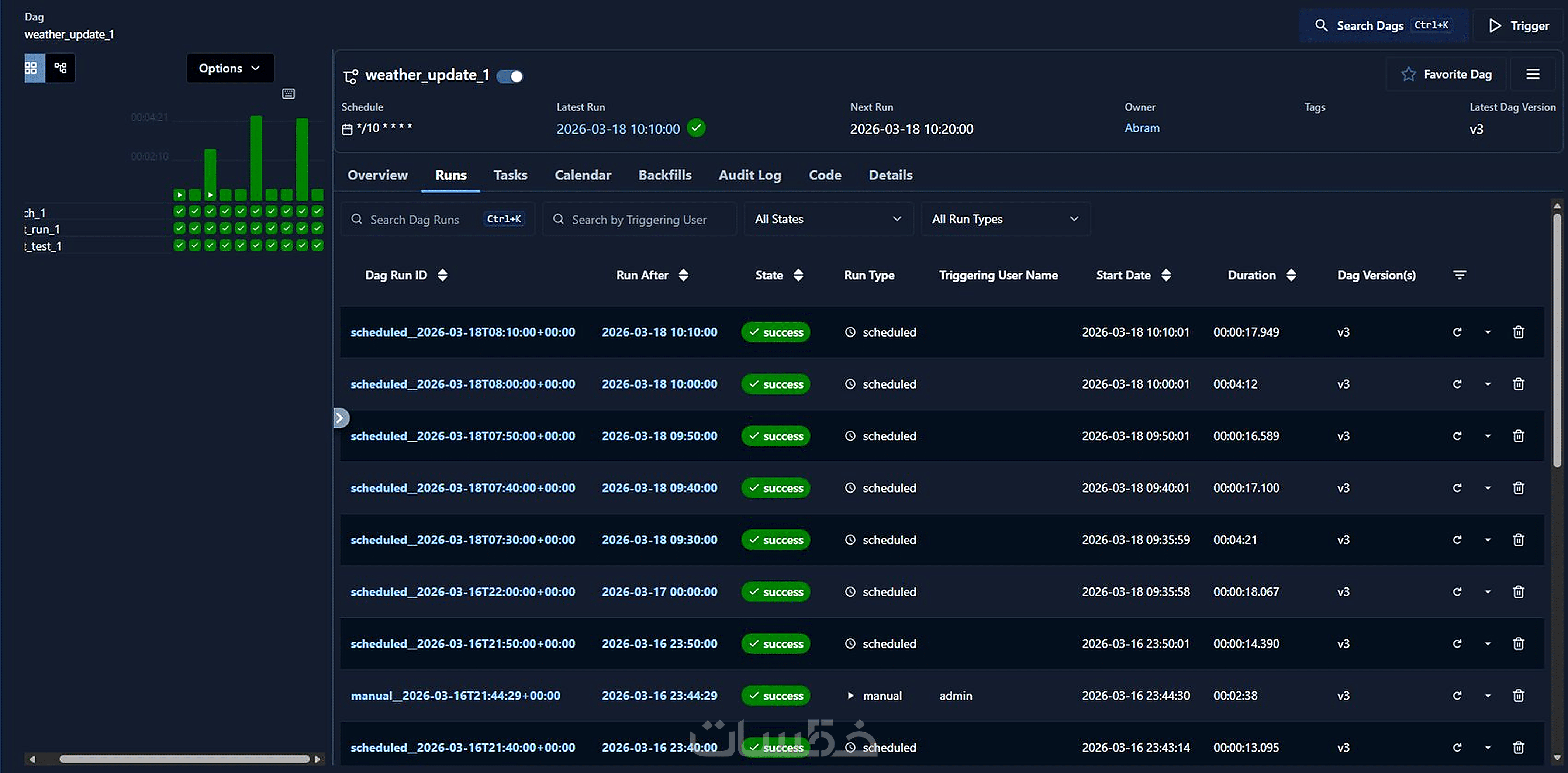Switch to the Calendar tab

tap(583, 175)
